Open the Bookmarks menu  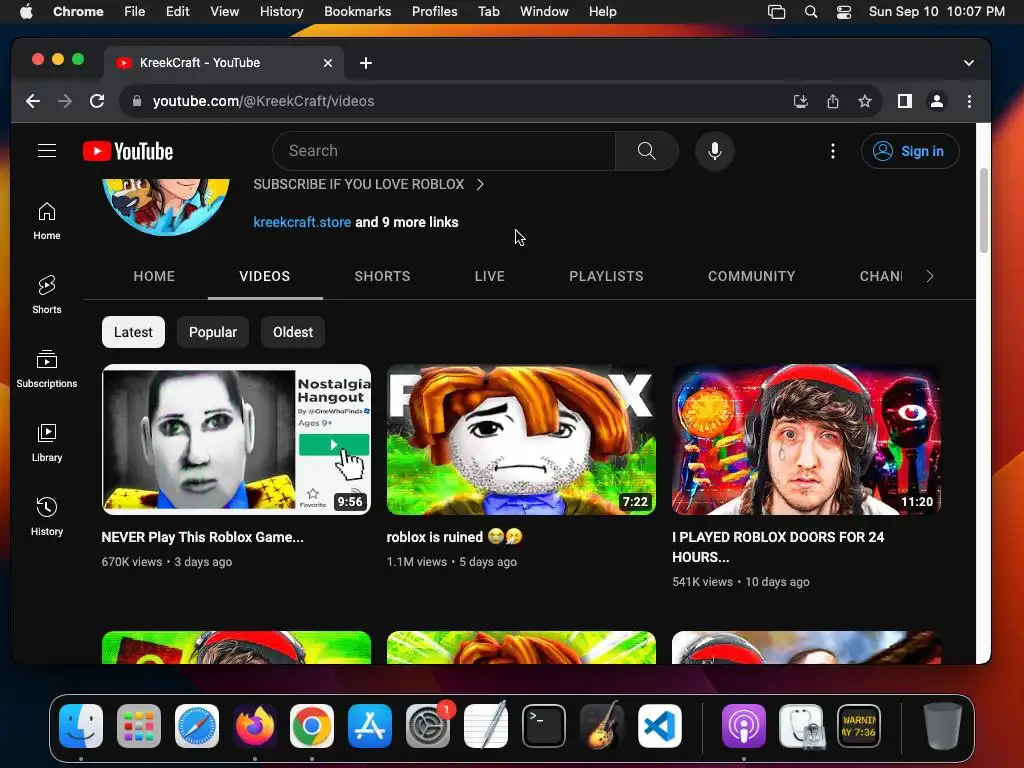pos(357,12)
